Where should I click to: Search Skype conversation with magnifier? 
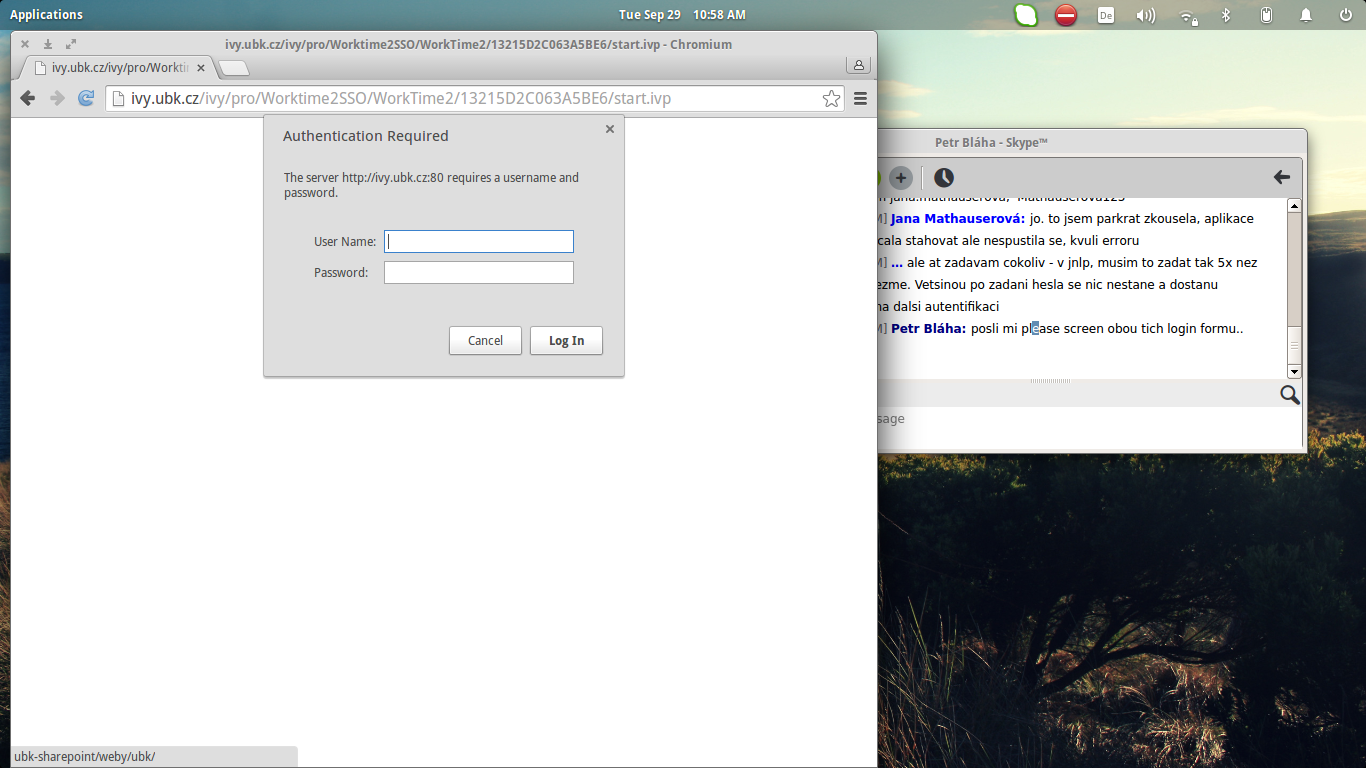1290,395
